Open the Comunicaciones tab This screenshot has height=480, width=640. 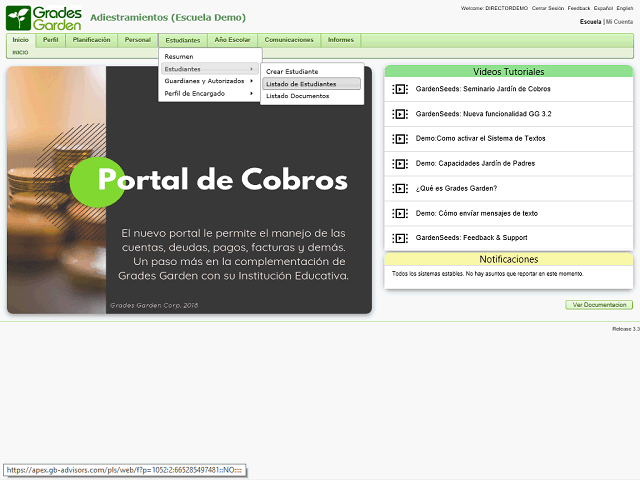pyautogui.click(x=289, y=40)
